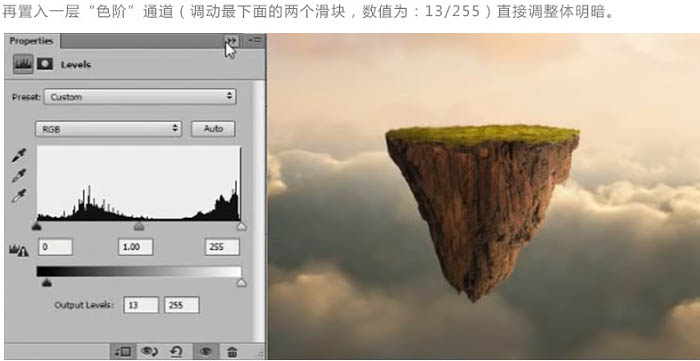Click the Properties panel vertical scrollbar

pos(258,211)
